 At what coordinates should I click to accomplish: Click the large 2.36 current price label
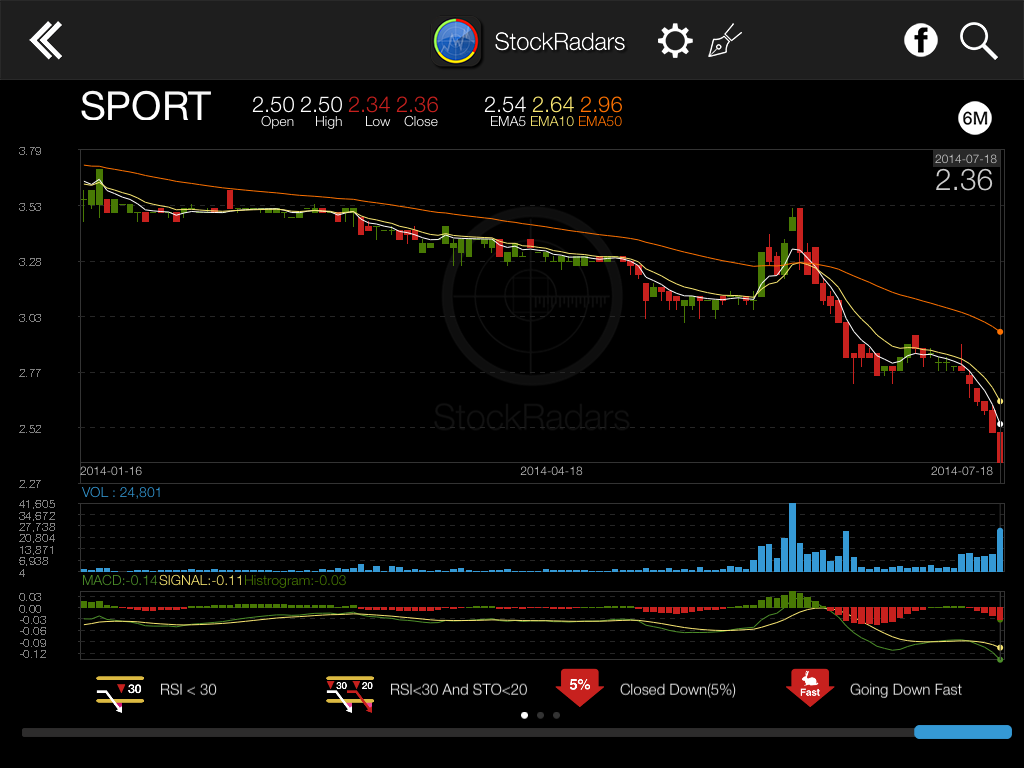coord(964,180)
